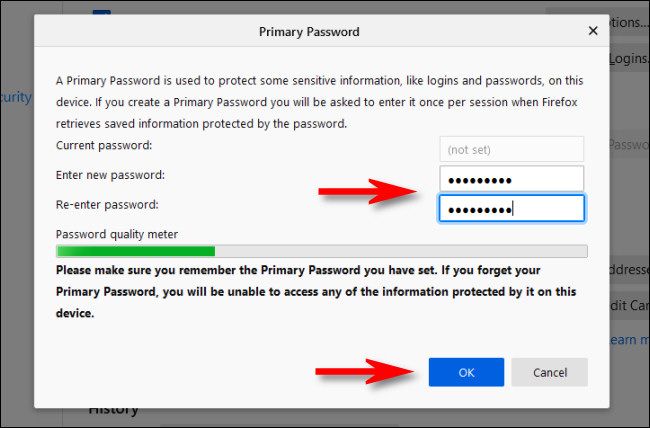Click the disabled Current password field
This screenshot has height=428, width=650.
(x=511, y=149)
